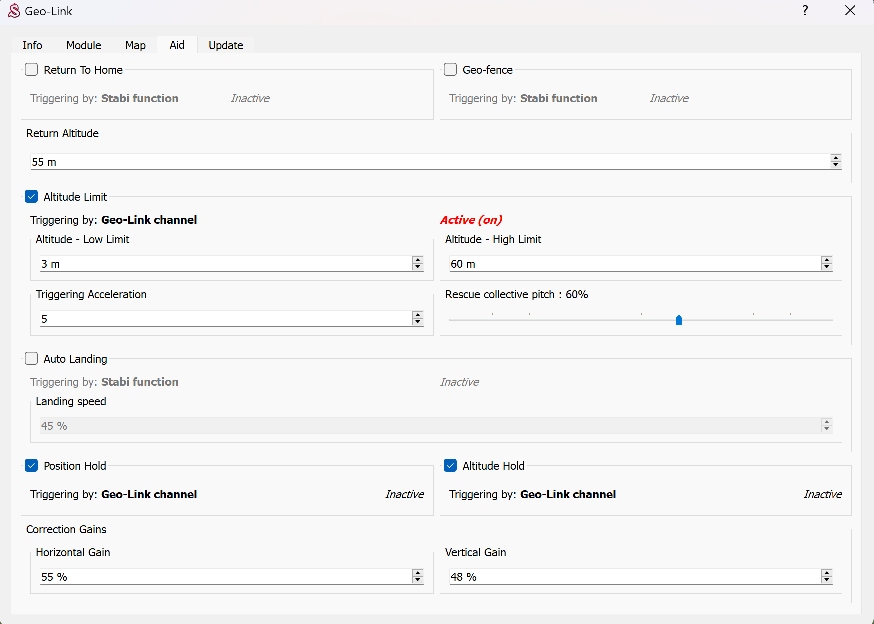Go to the Map tab
This screenshot has height=624, width=874.
coord(135,45)
